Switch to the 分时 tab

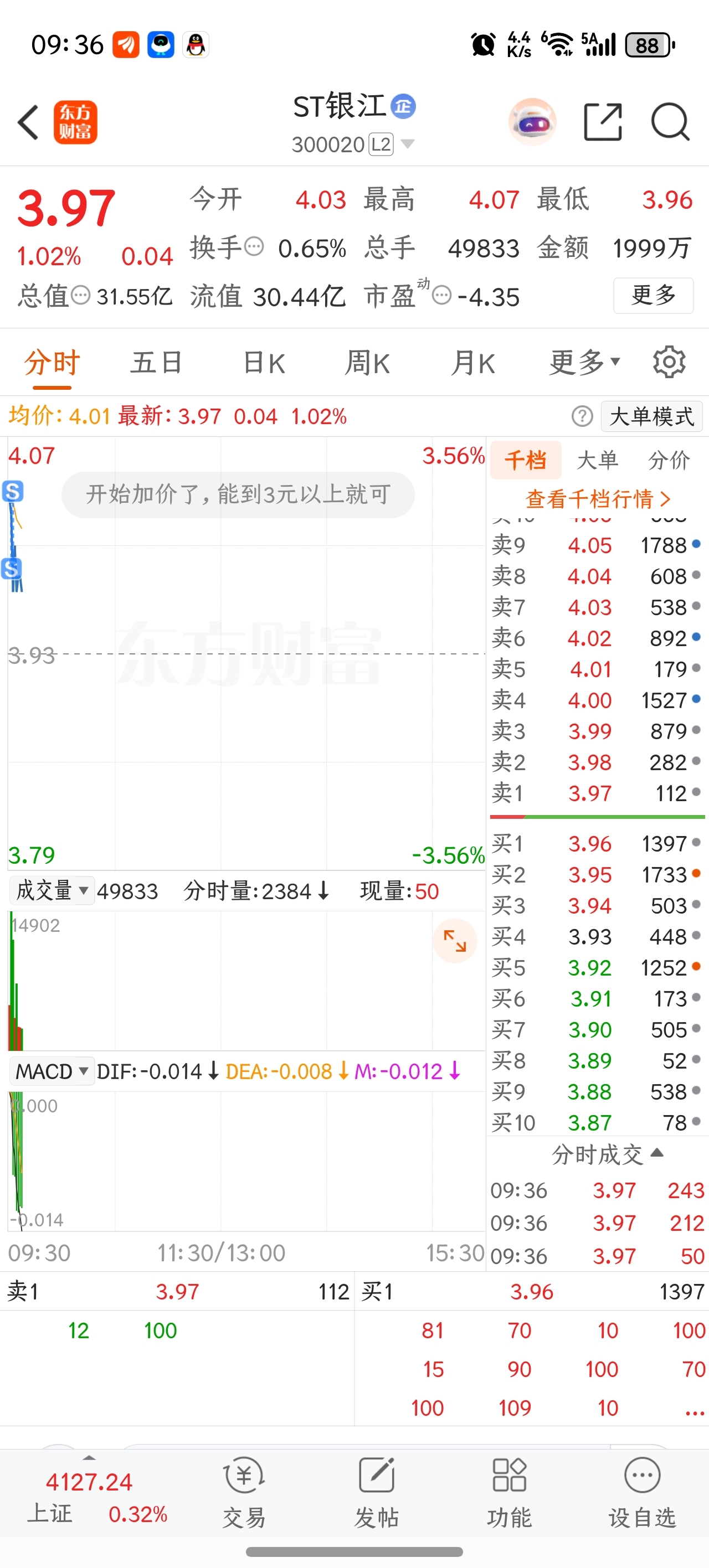click(x=53, y=363)
